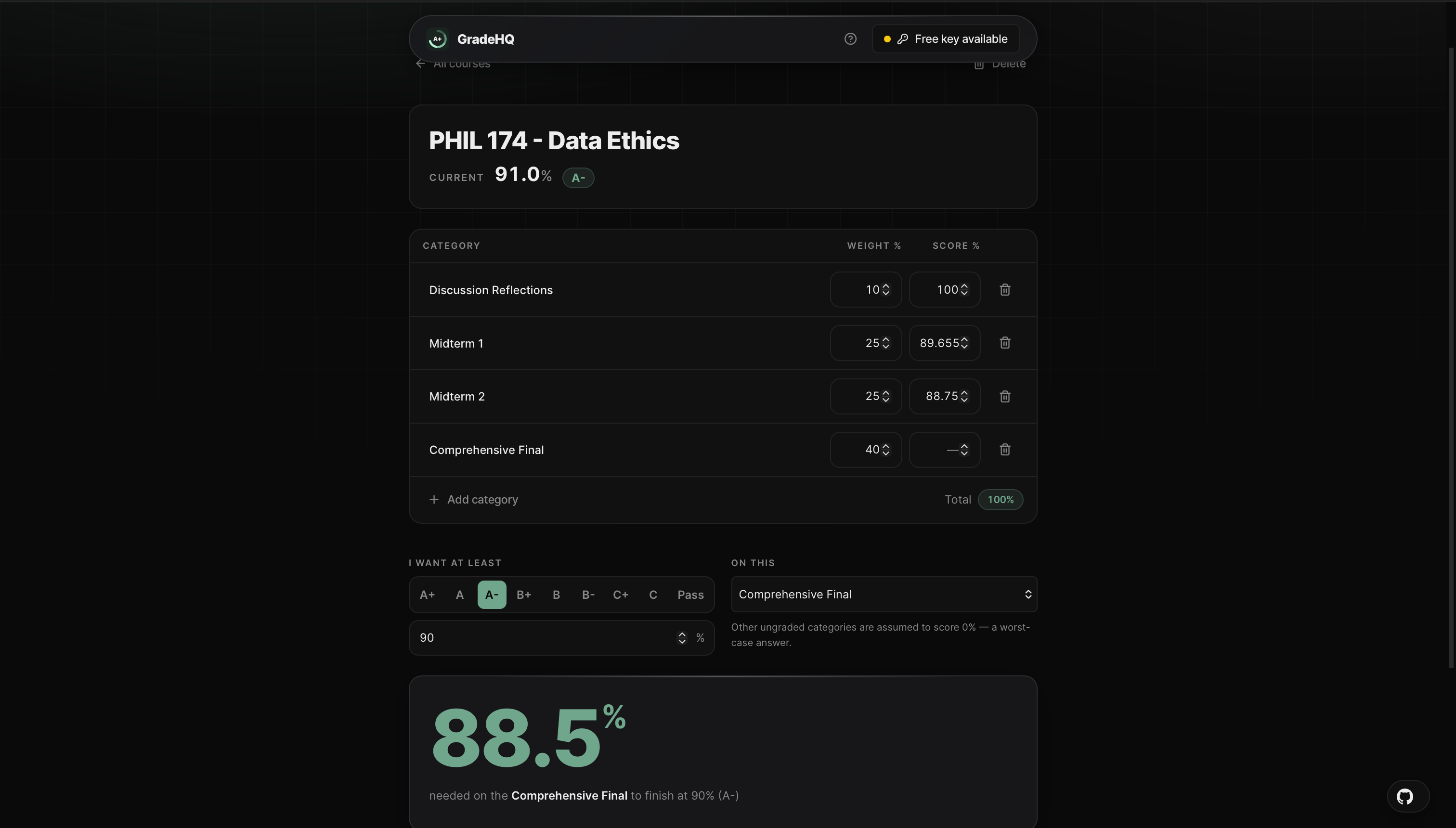Click the Discussion Reflections category name

tap(491, 290)
